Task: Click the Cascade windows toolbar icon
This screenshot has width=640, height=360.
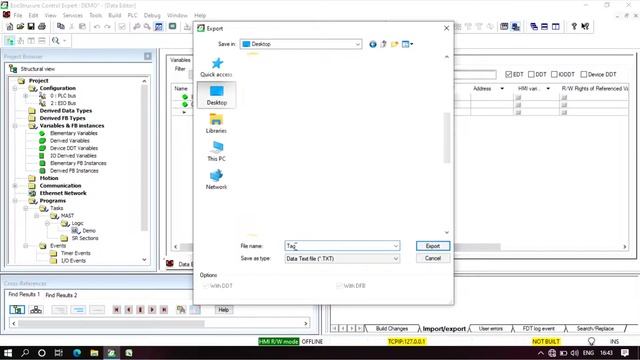Action: point(534,27)
